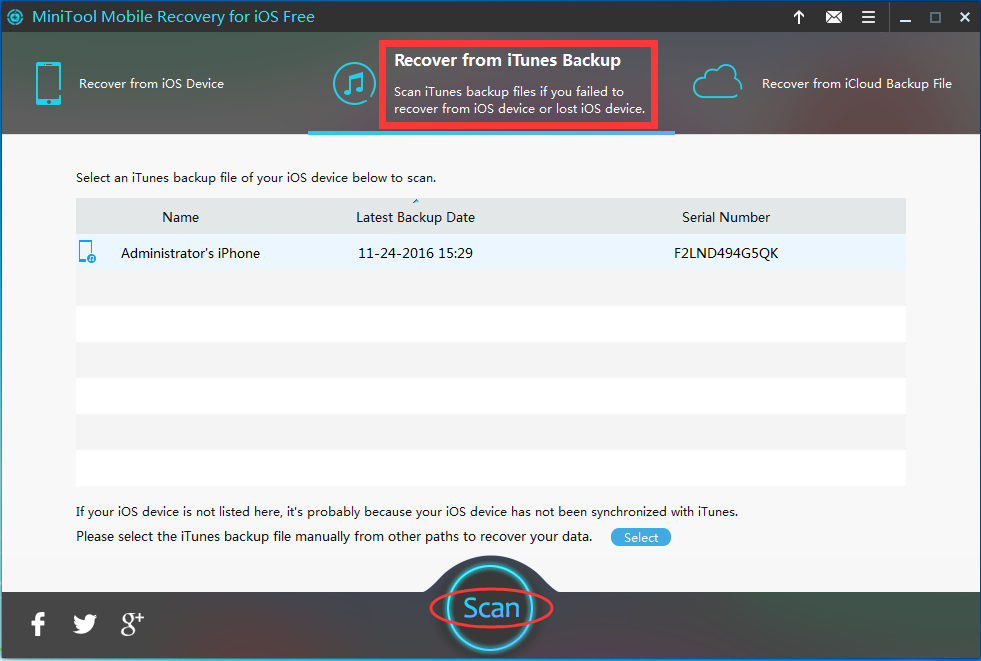Image resolution: width=981 pixels, height=661 pixels.
Task: Switch to Recover from iOS Device tab
Action: point(151,84)
